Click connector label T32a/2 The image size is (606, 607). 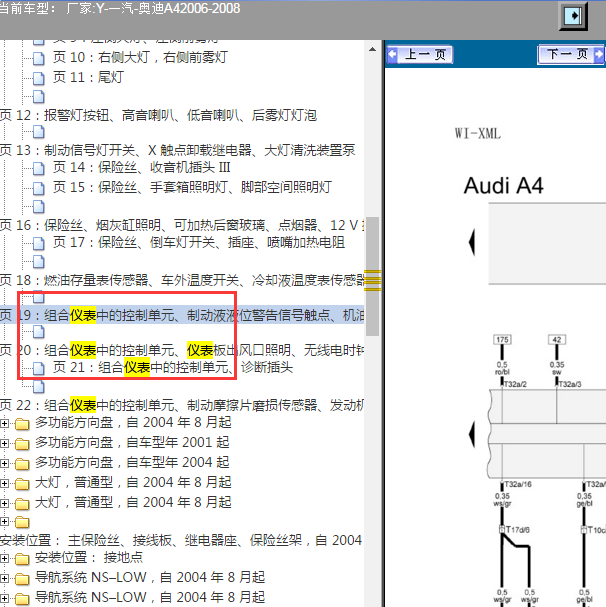[515, 384]
